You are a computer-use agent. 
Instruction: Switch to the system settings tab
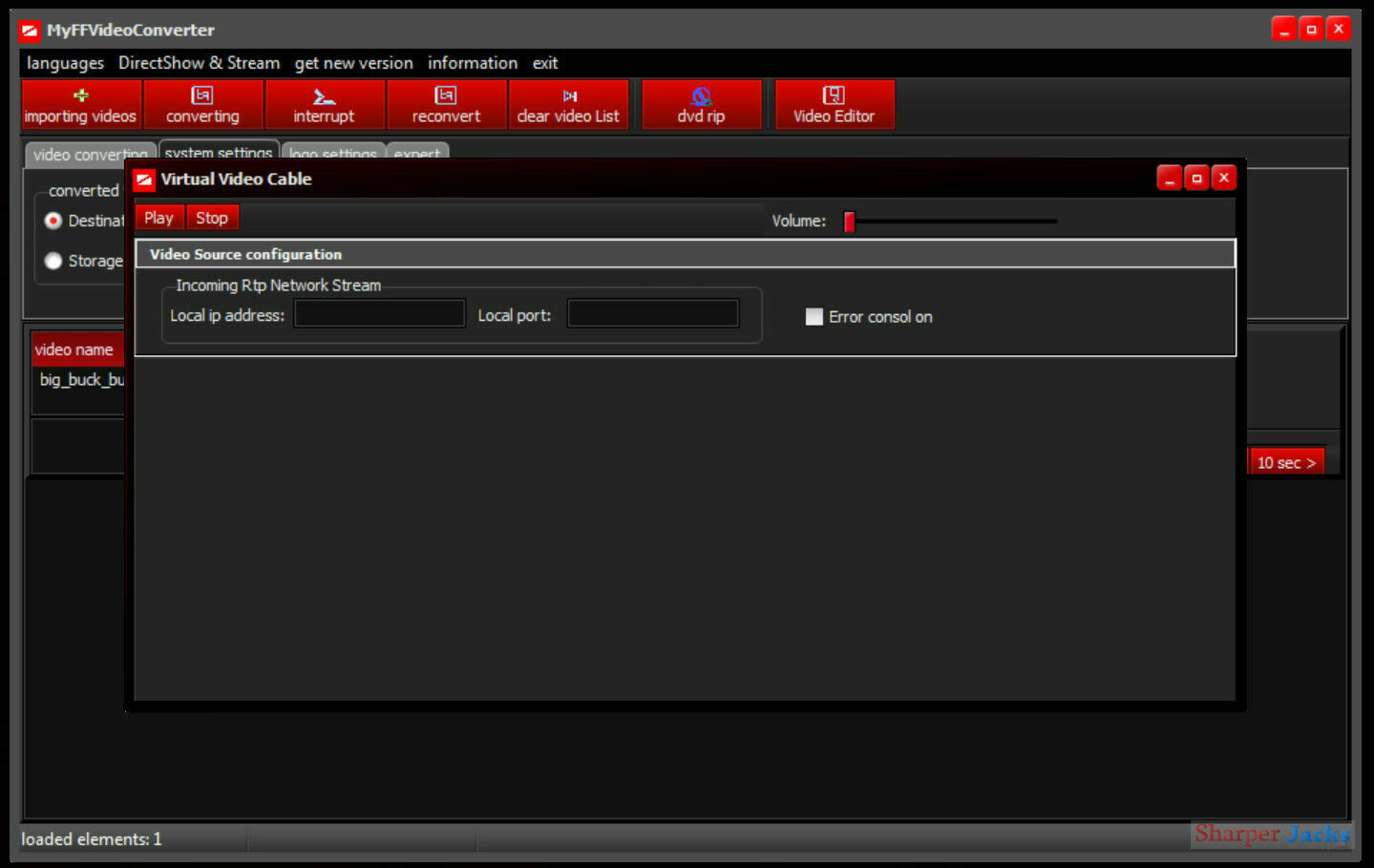pos(219,153)
